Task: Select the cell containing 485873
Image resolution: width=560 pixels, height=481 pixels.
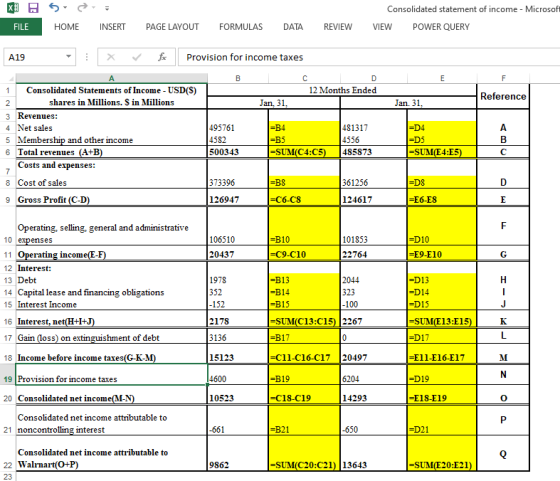Action: 374,152
